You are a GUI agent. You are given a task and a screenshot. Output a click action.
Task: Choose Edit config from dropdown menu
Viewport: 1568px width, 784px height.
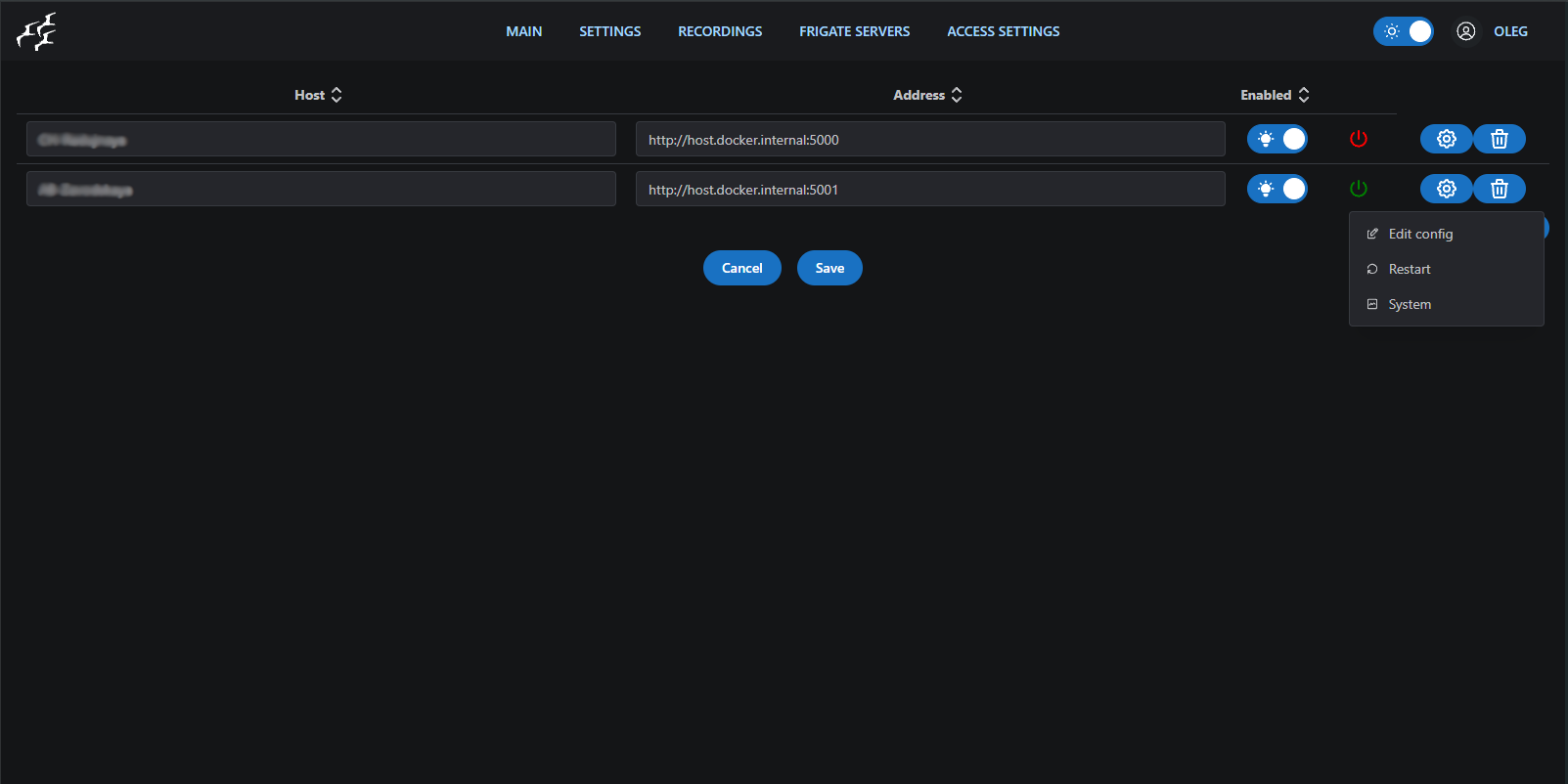click(1420, 234)
